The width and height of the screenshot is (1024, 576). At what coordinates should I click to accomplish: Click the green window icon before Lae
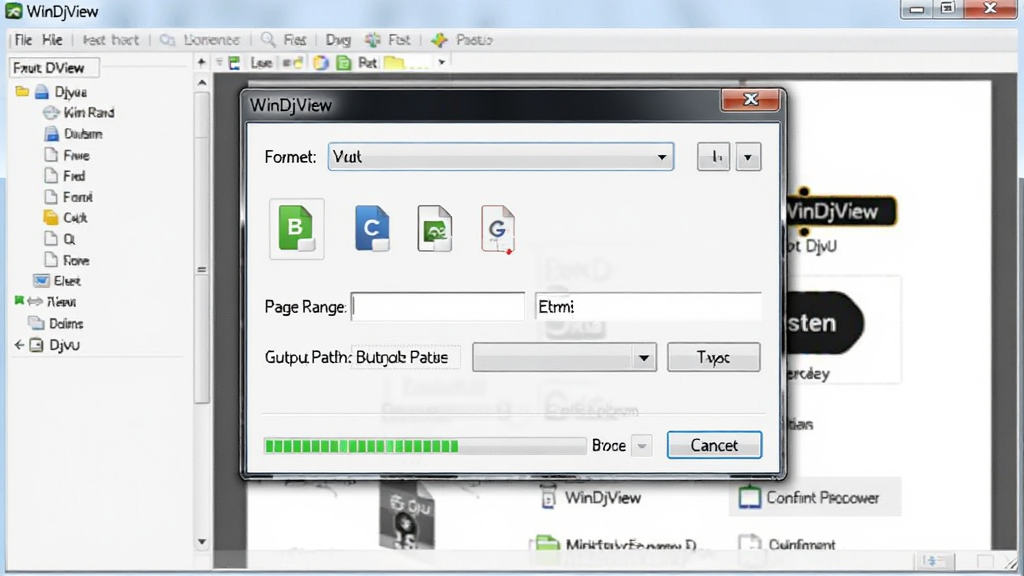(234, 63)
